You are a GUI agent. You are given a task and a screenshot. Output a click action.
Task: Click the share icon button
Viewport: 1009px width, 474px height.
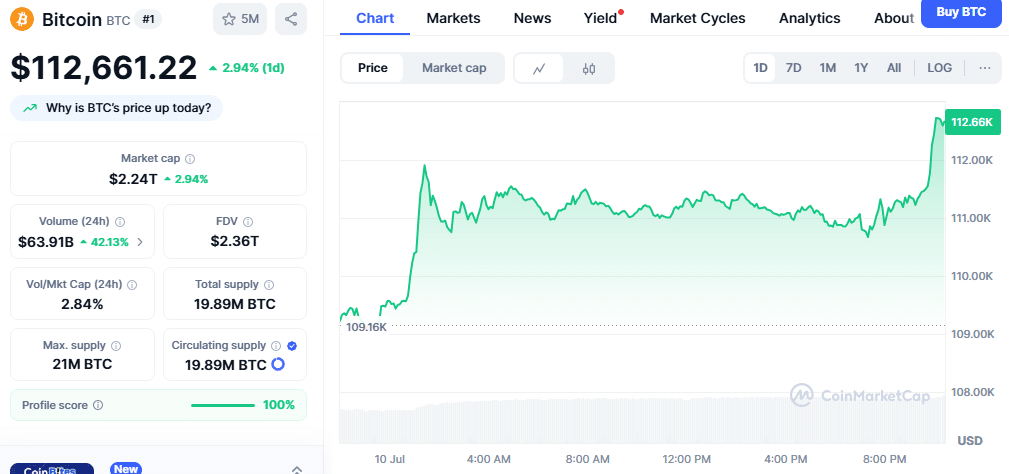pyautogui.click(x=291, y=19)
